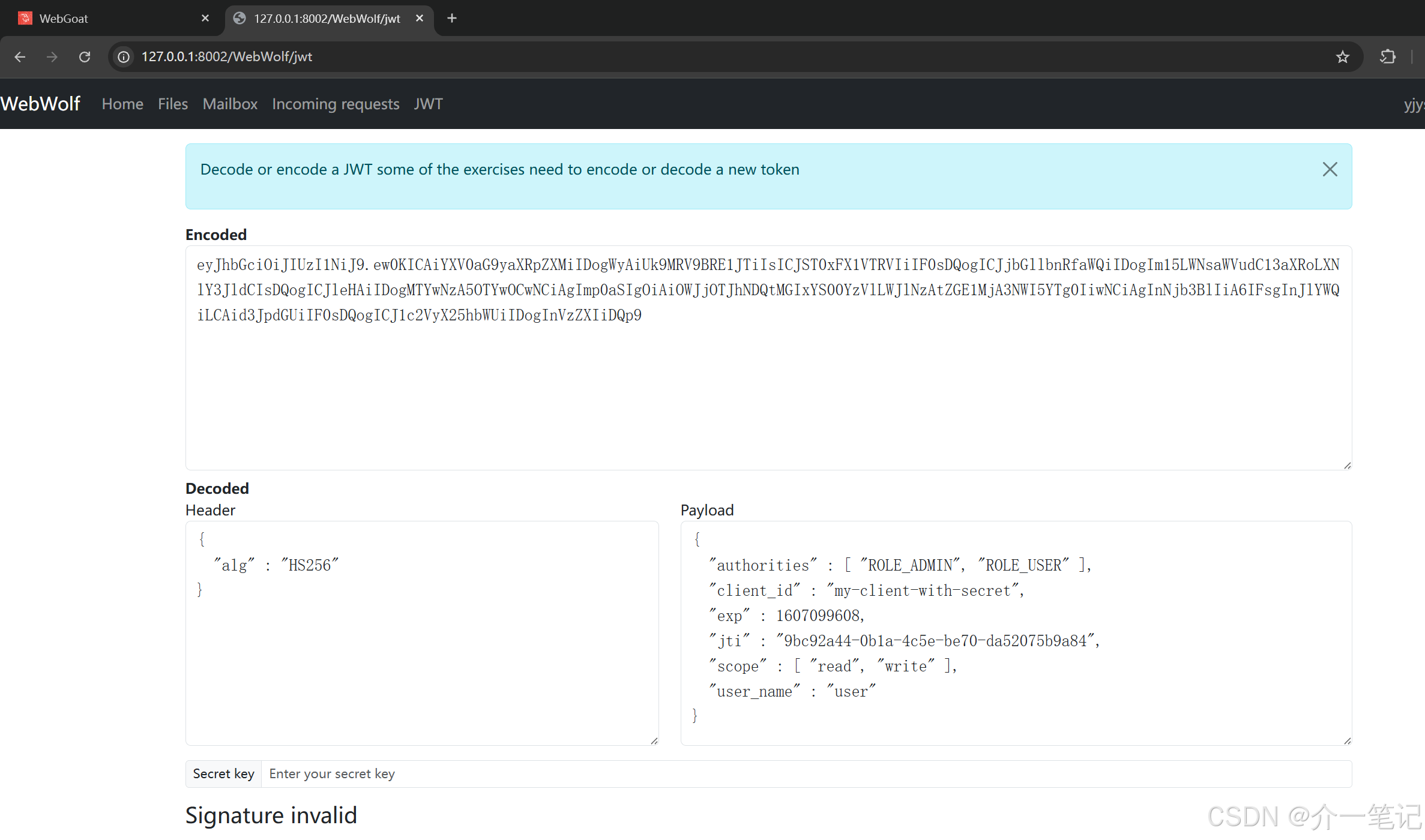
Task: Open a new browser tab
Action: coord(452,18)
